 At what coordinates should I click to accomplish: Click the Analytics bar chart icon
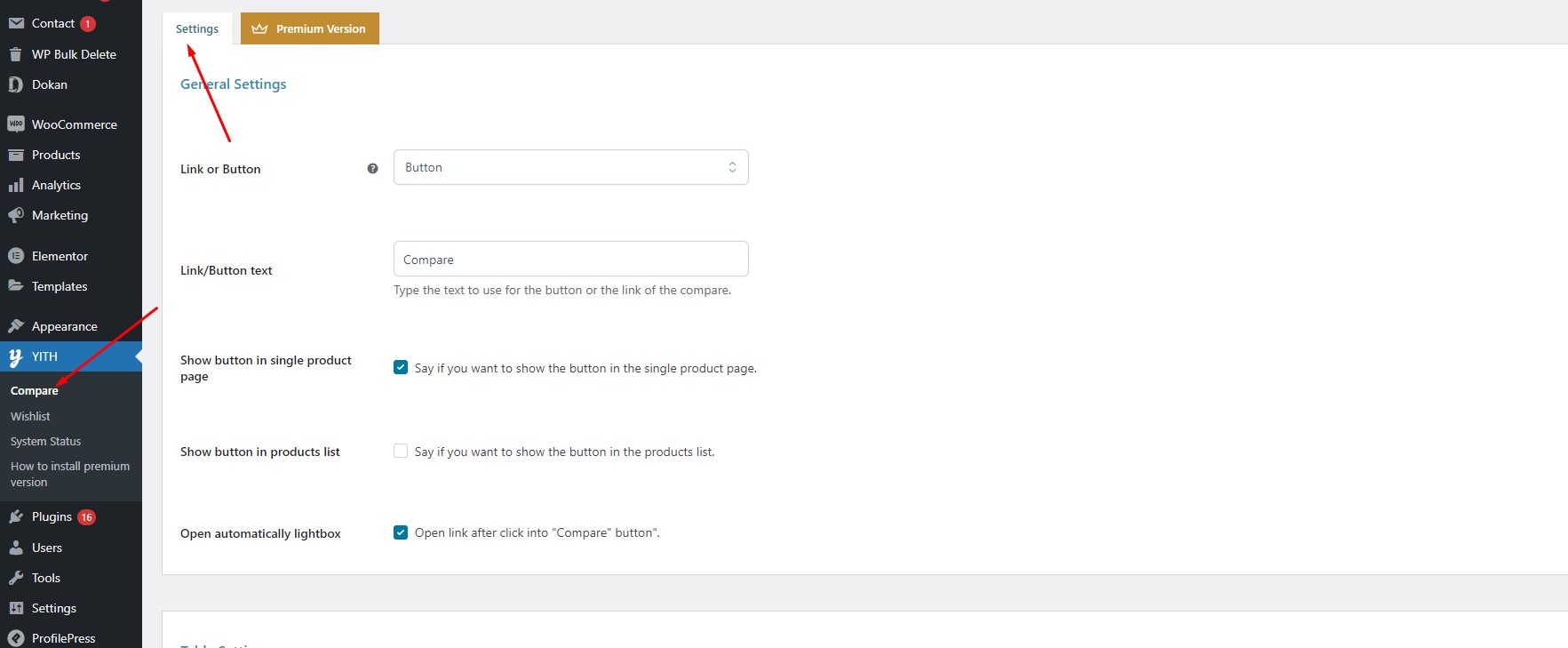coord(16,185)
